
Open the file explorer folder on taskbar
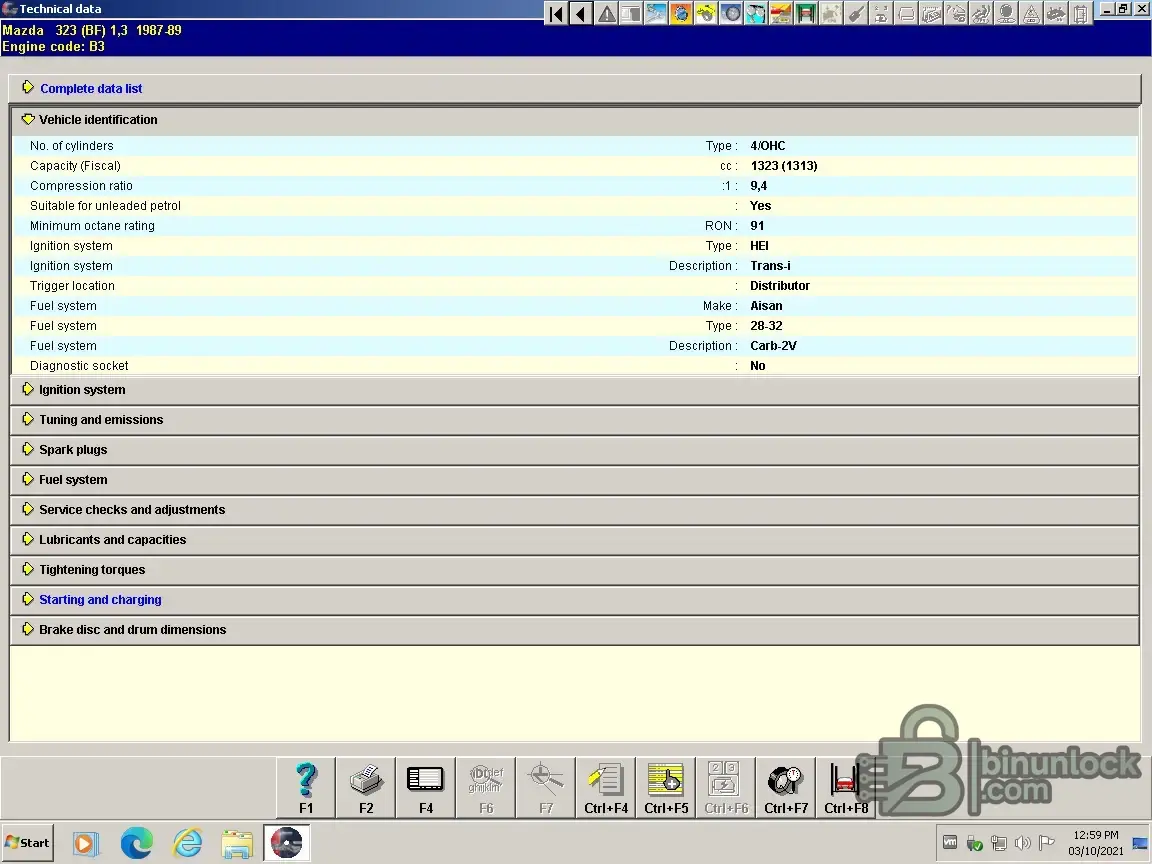click(237, 844)
